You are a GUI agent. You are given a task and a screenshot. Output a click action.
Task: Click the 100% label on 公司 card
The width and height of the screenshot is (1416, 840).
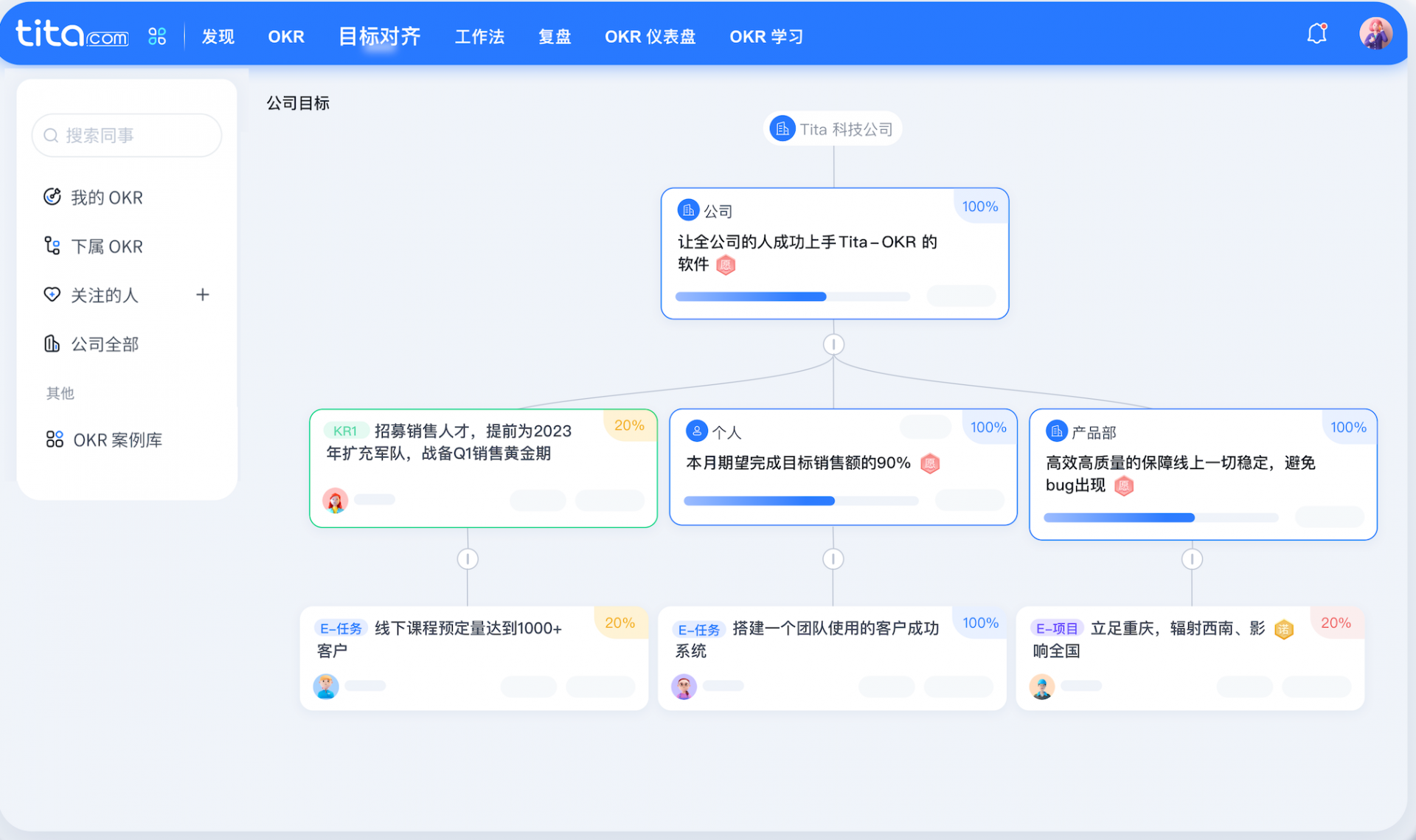(x=980, y=207)
